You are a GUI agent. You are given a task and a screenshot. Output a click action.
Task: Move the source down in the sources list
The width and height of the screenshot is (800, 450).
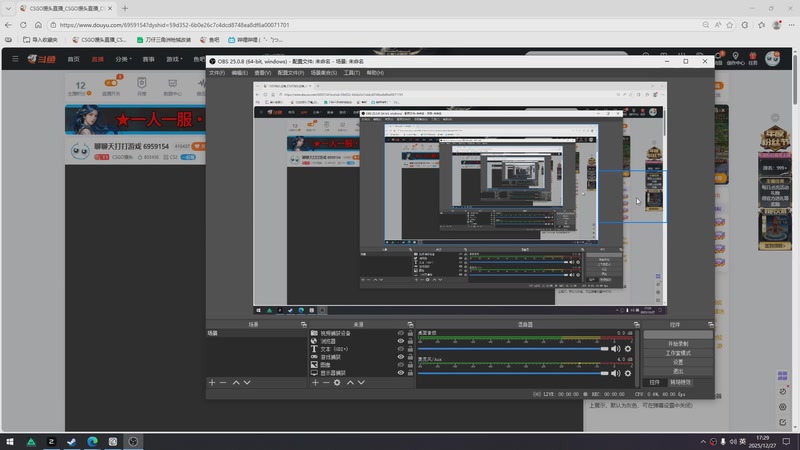[361, 382]
